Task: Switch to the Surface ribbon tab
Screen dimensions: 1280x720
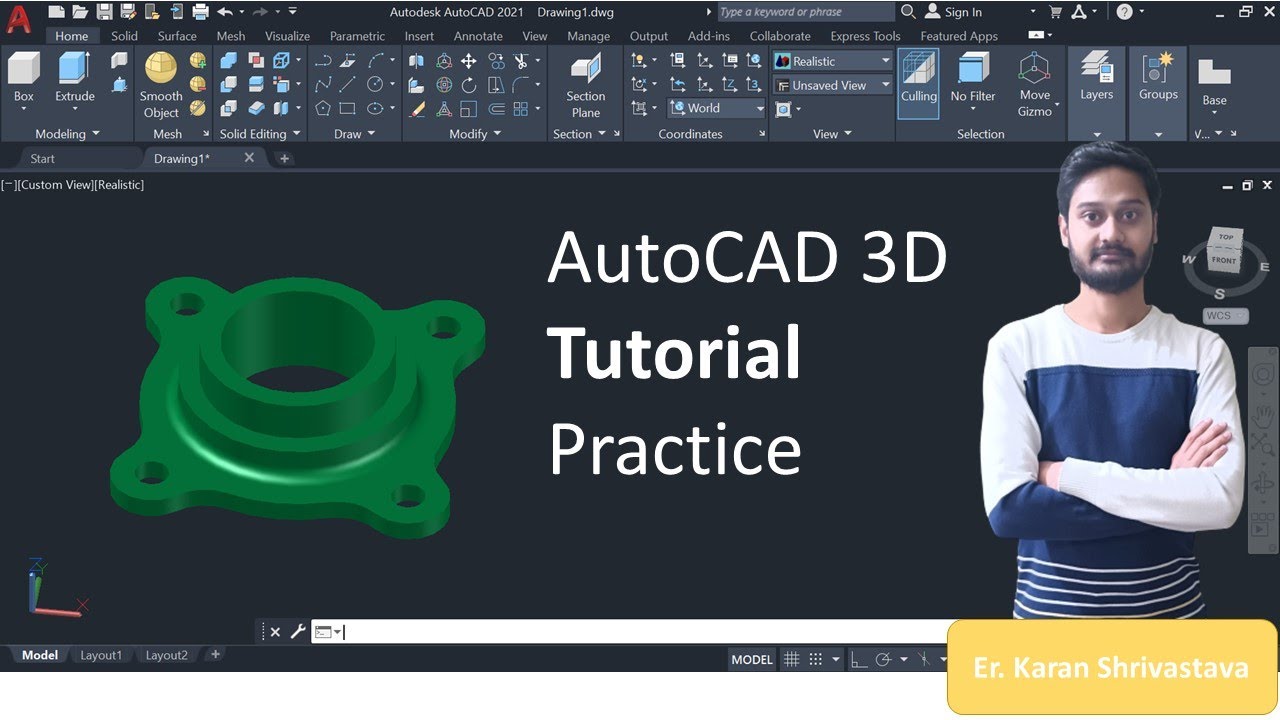Action: pos(177,36)
